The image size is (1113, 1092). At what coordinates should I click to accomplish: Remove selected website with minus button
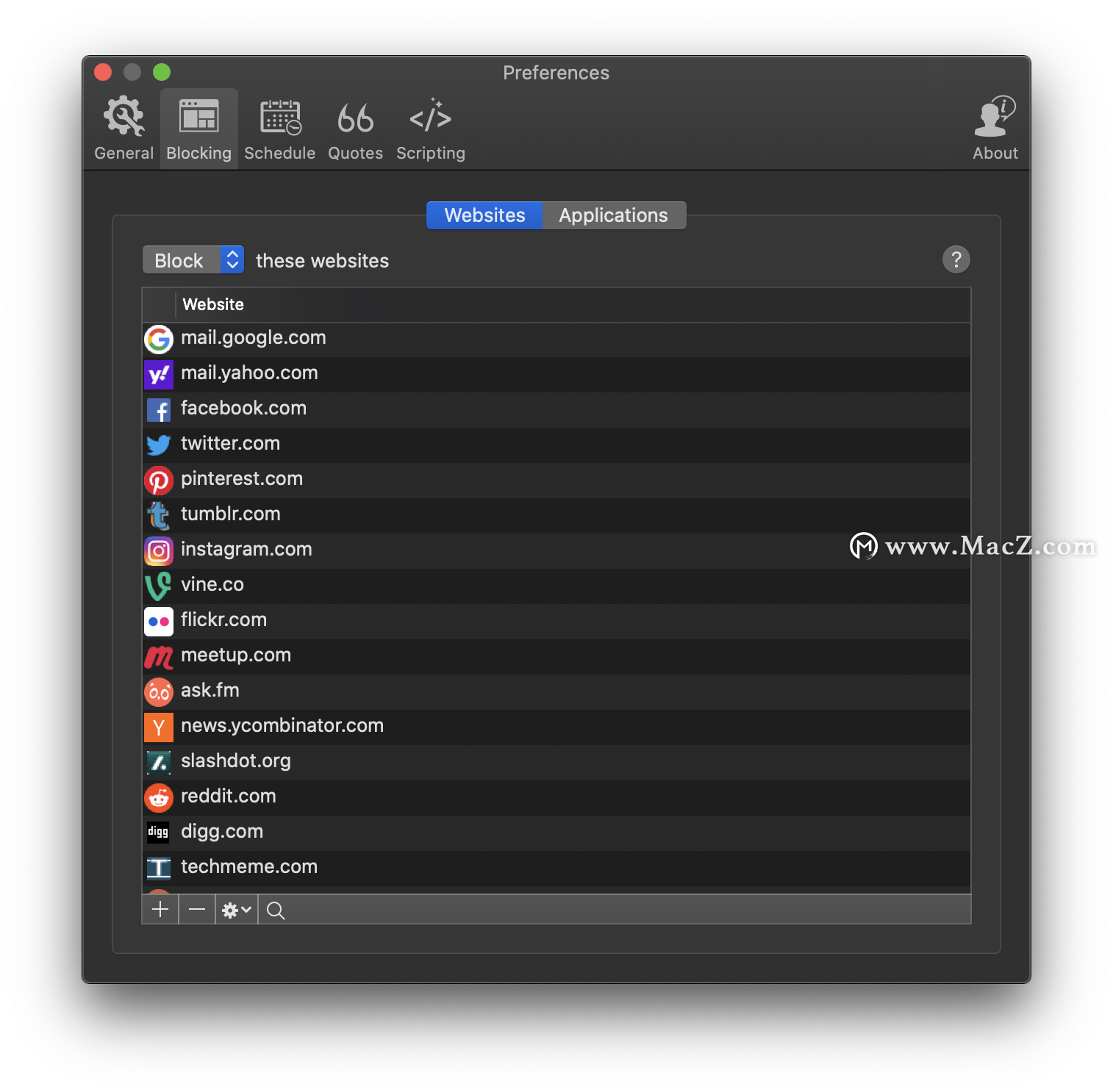[197, 910]
